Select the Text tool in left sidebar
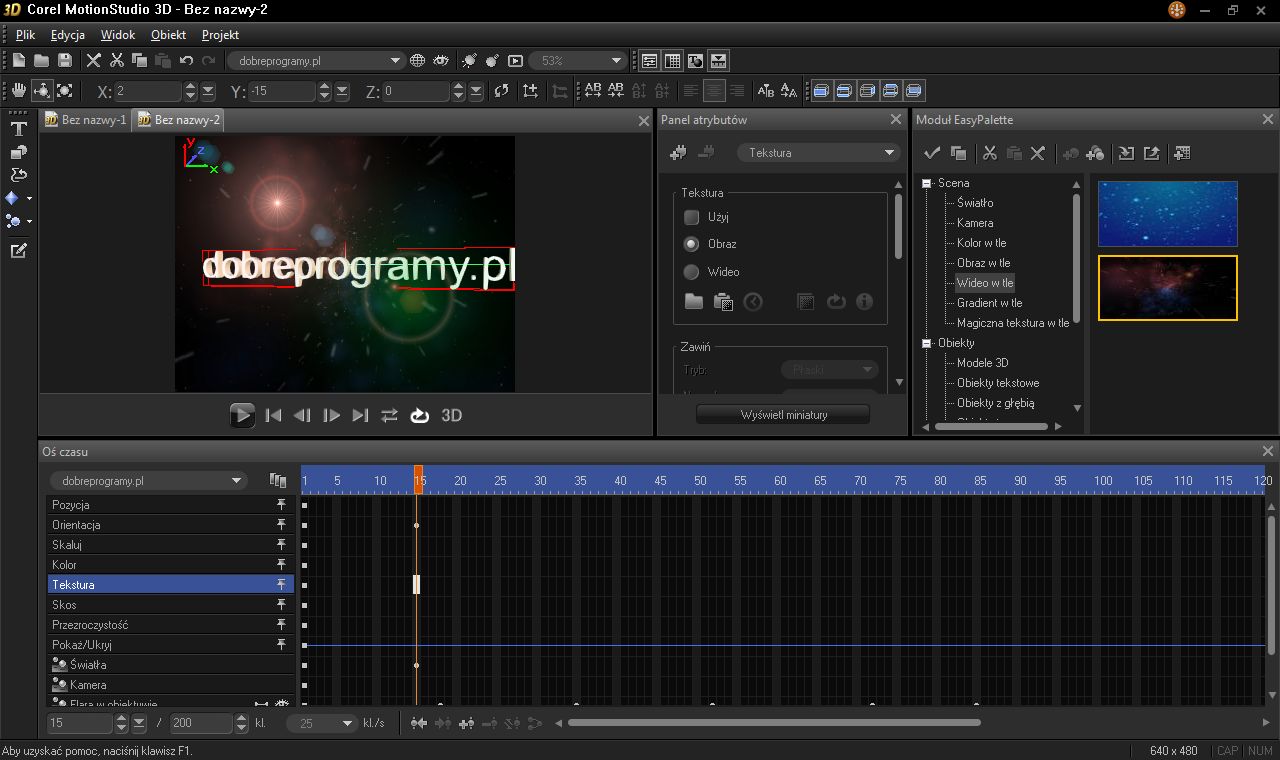This screenshot has width=1280, height=760. point(18,129)
